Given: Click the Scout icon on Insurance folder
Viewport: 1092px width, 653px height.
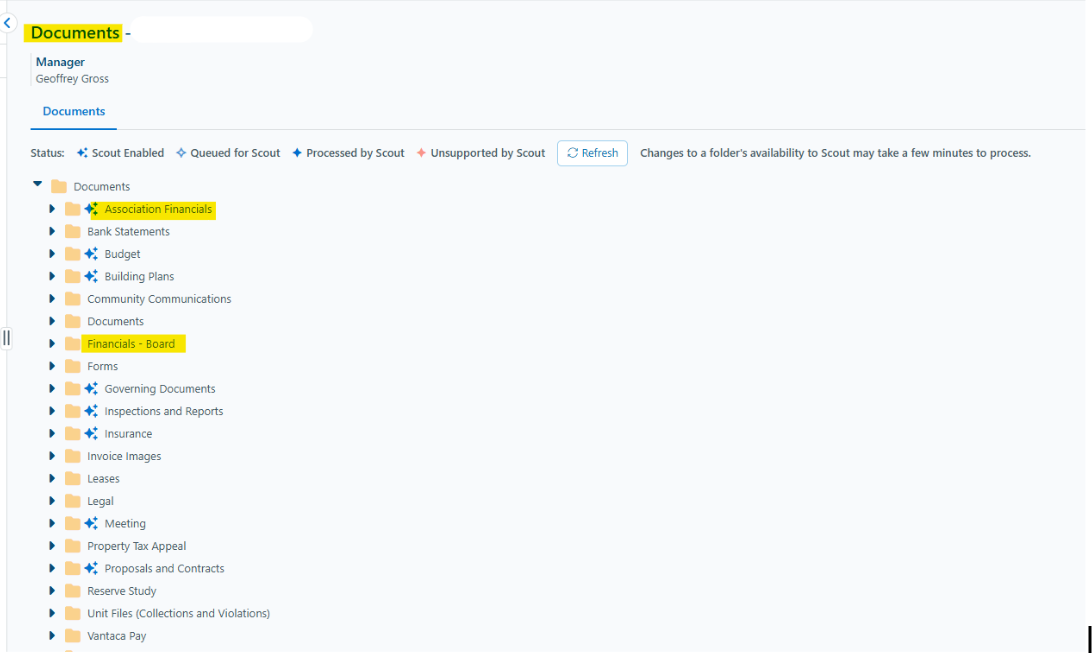Looking at the screenshot, I should point(91,434).
